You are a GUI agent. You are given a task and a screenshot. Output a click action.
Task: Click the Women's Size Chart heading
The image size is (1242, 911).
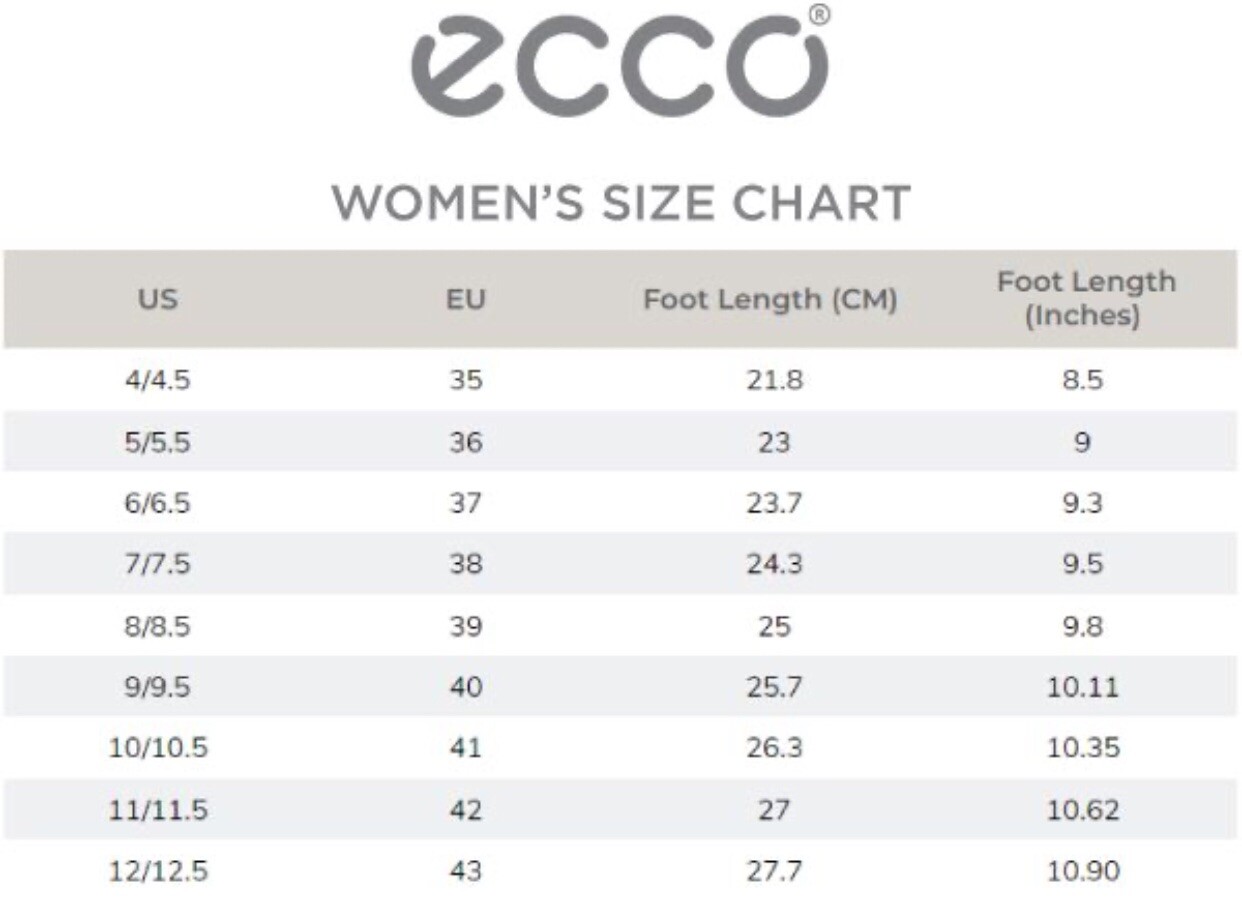[x=621, y=203]
